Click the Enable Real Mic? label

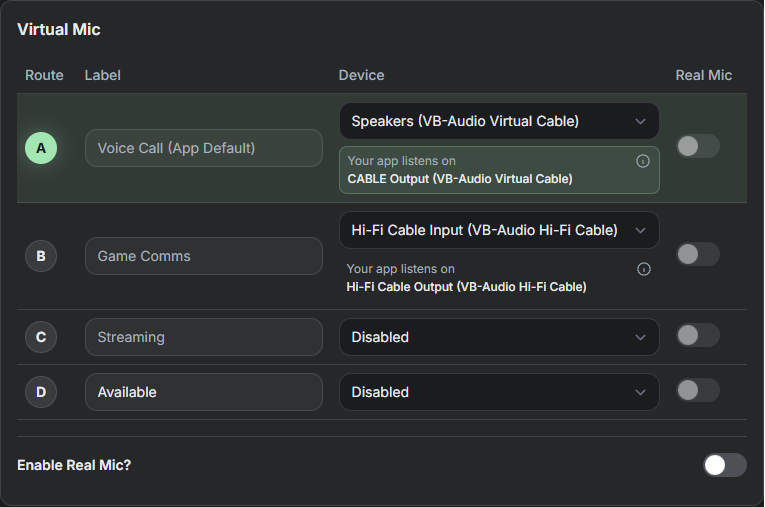[74, 465]
